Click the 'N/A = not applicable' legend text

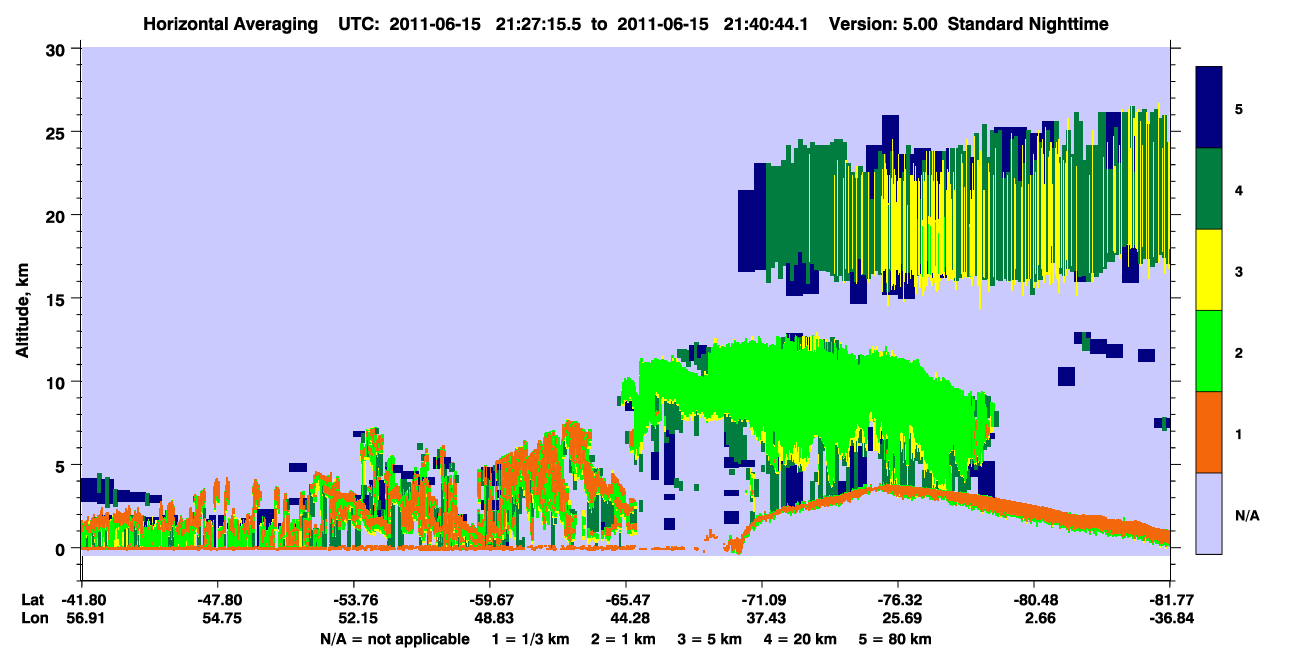pos(394,638)
